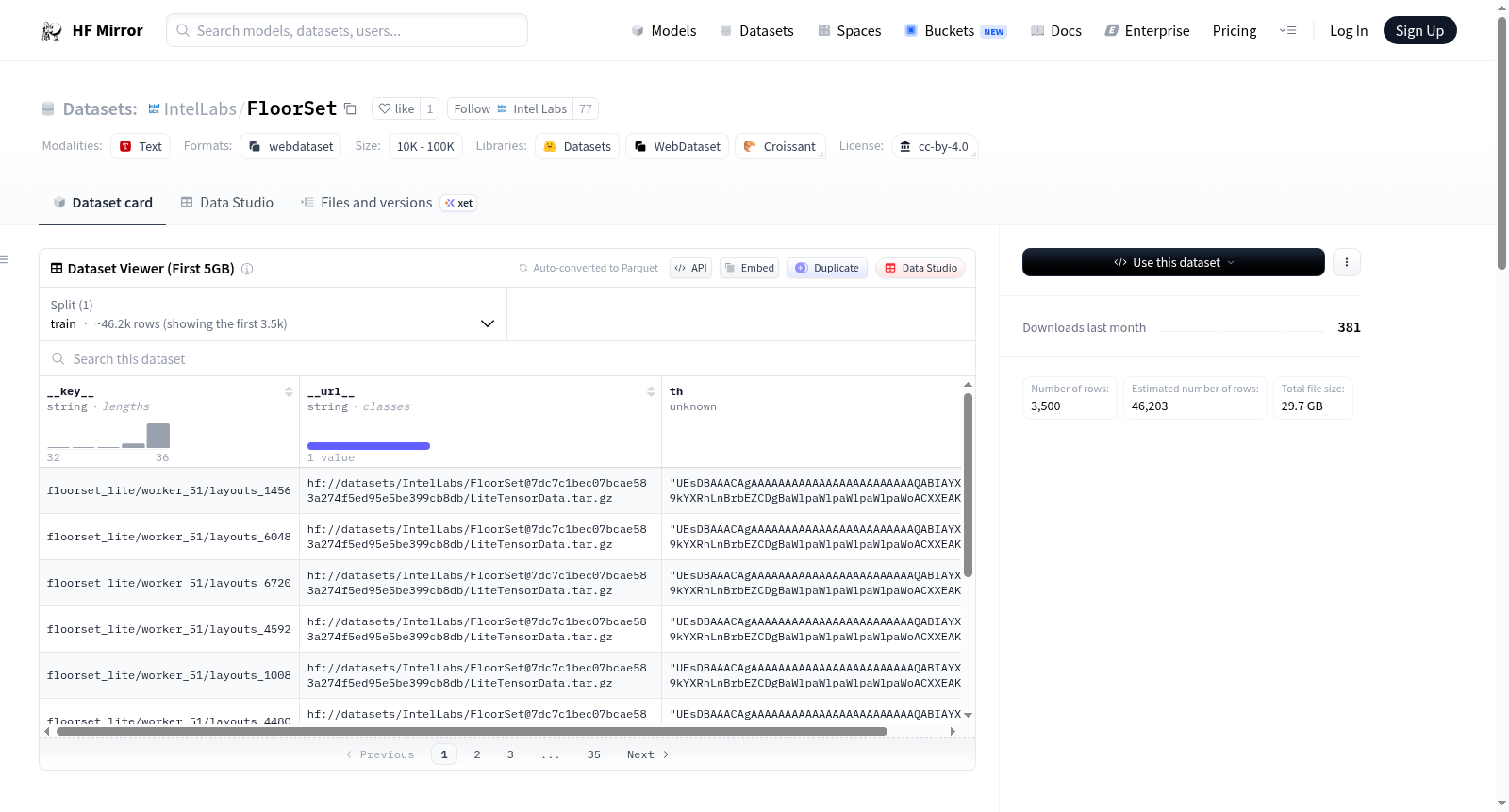Jump to page 35 of the table

(594, 754)
